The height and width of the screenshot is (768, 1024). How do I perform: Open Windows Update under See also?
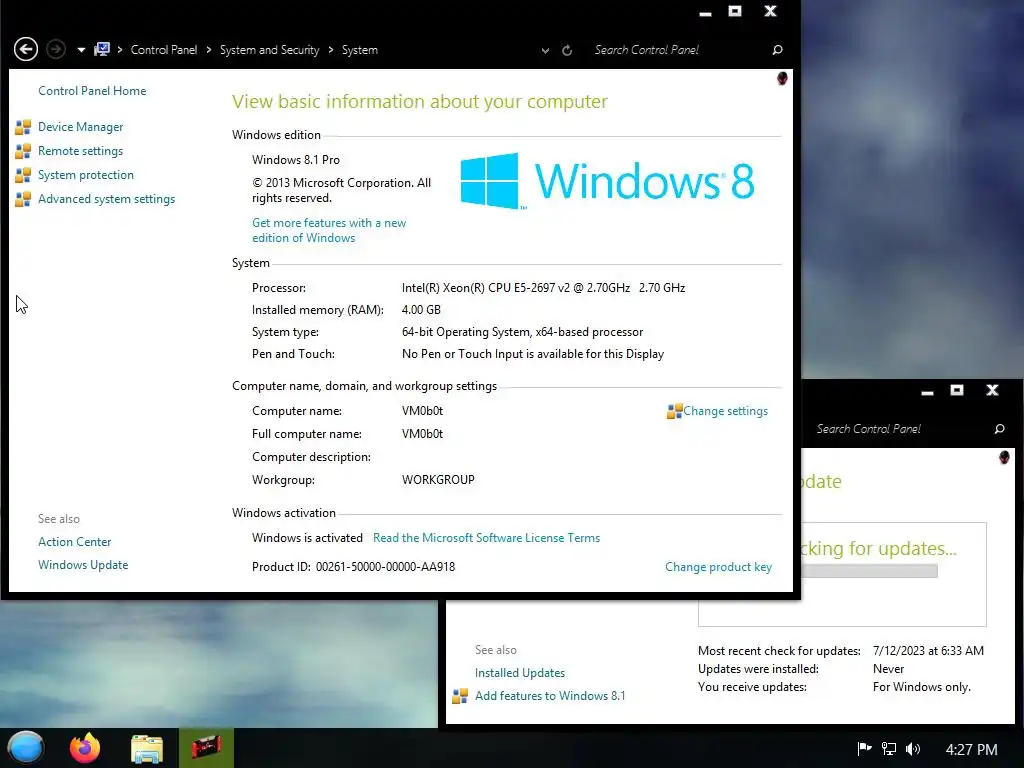(83, 565)
